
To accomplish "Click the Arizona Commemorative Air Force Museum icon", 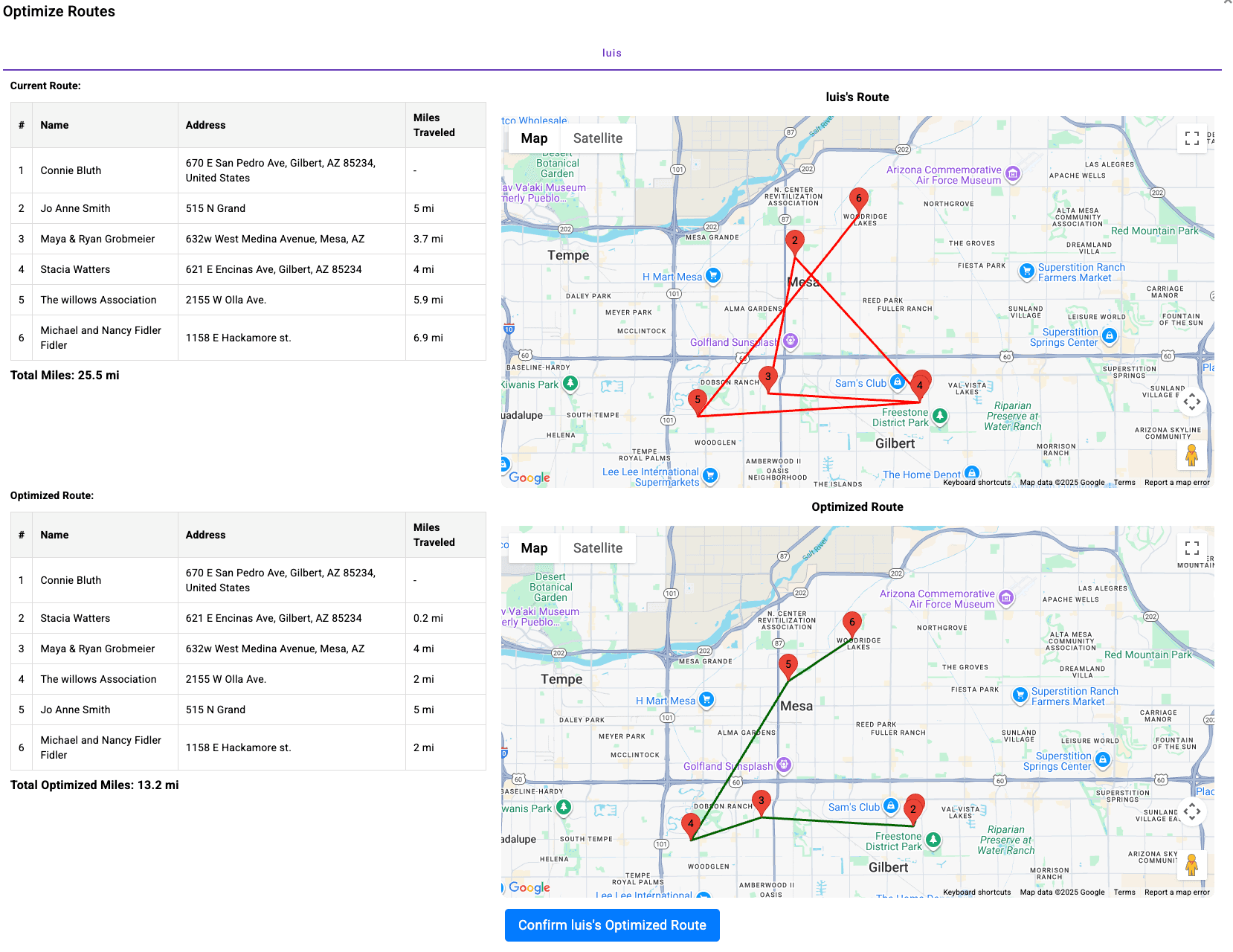I will click(x=1013, y=173).
